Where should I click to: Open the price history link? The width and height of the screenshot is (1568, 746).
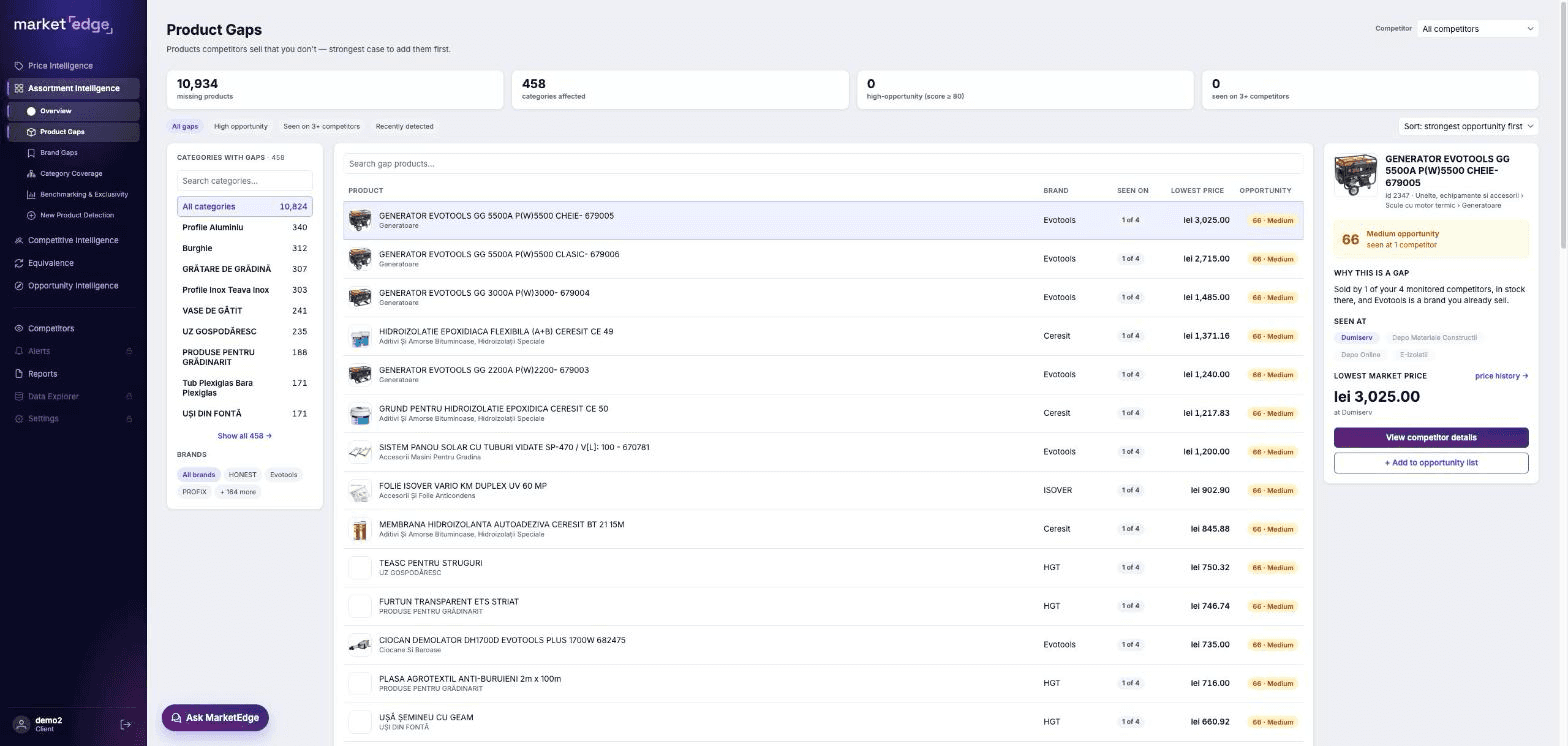1501,376
